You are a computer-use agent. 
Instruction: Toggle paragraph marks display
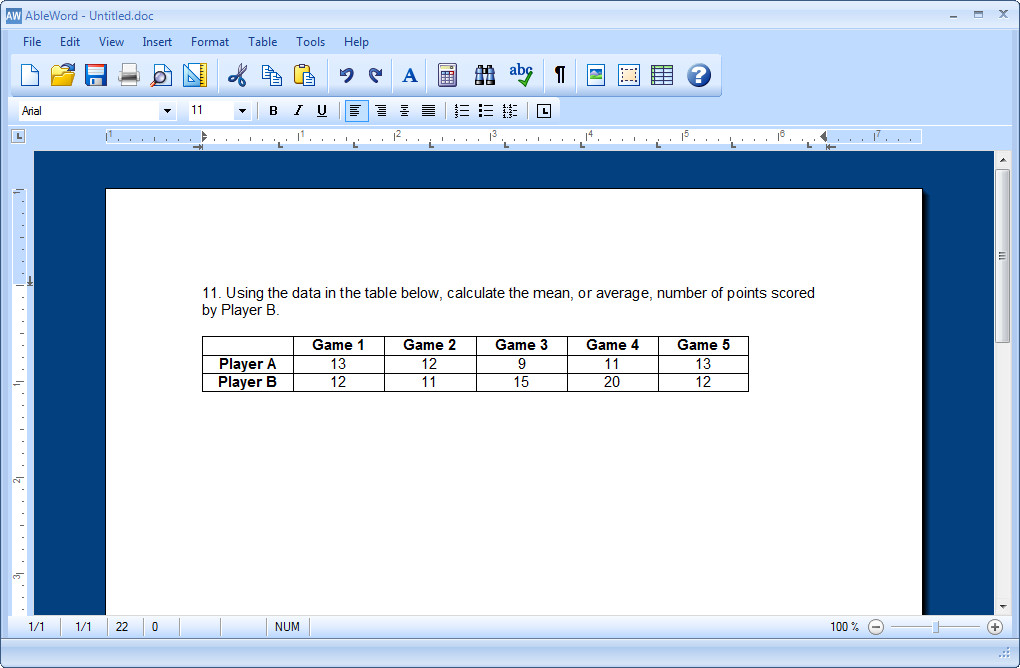point(559,75)
